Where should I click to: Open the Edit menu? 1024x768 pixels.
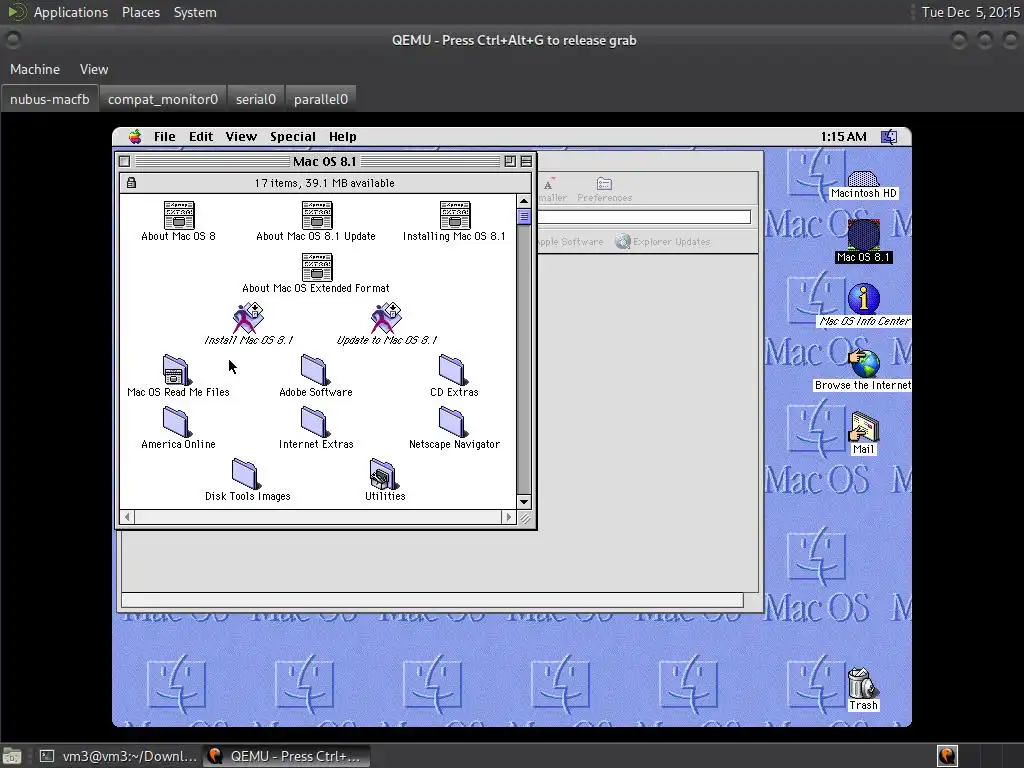(201, 136)
